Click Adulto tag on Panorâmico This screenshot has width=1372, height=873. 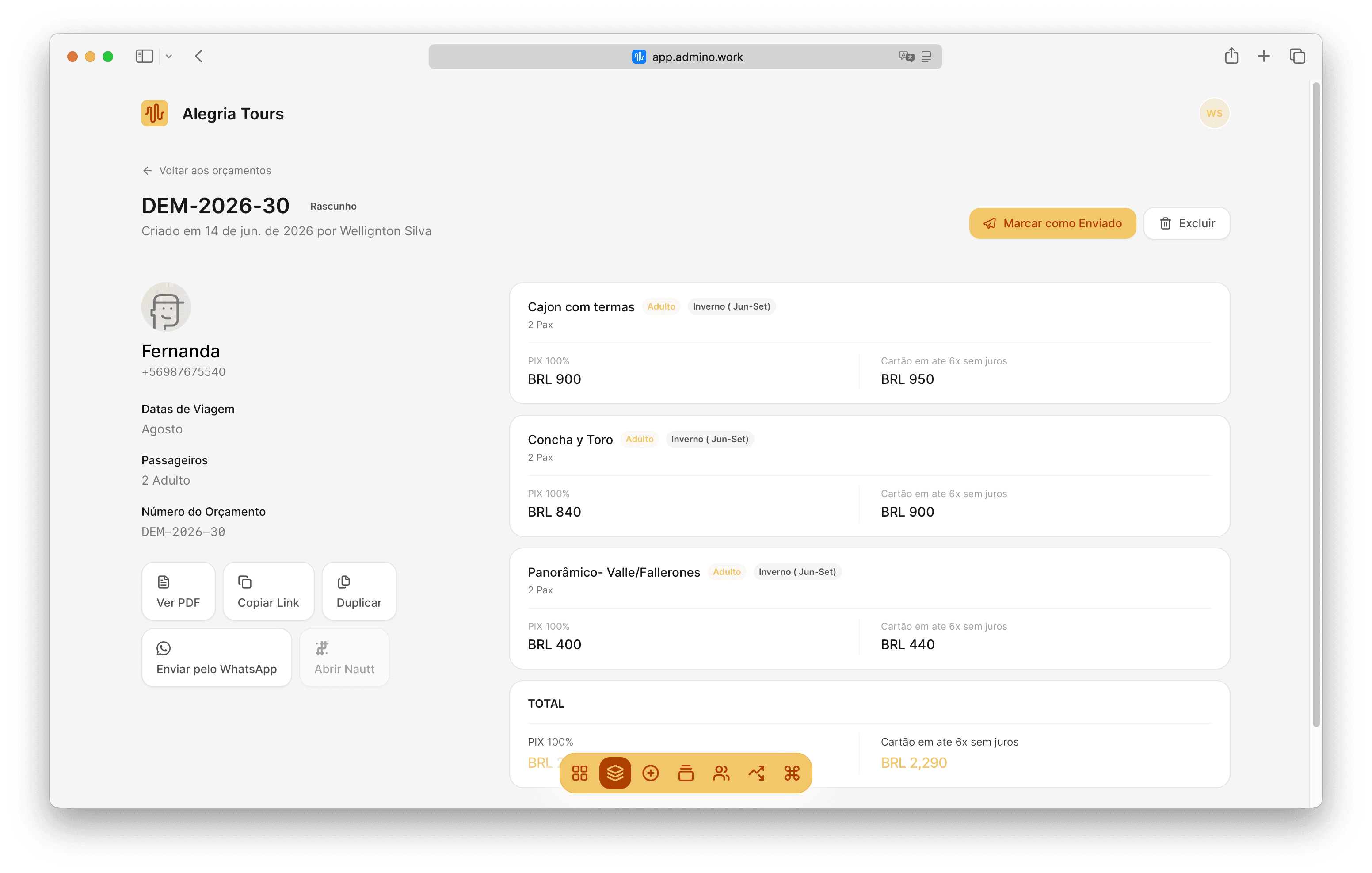727,572
